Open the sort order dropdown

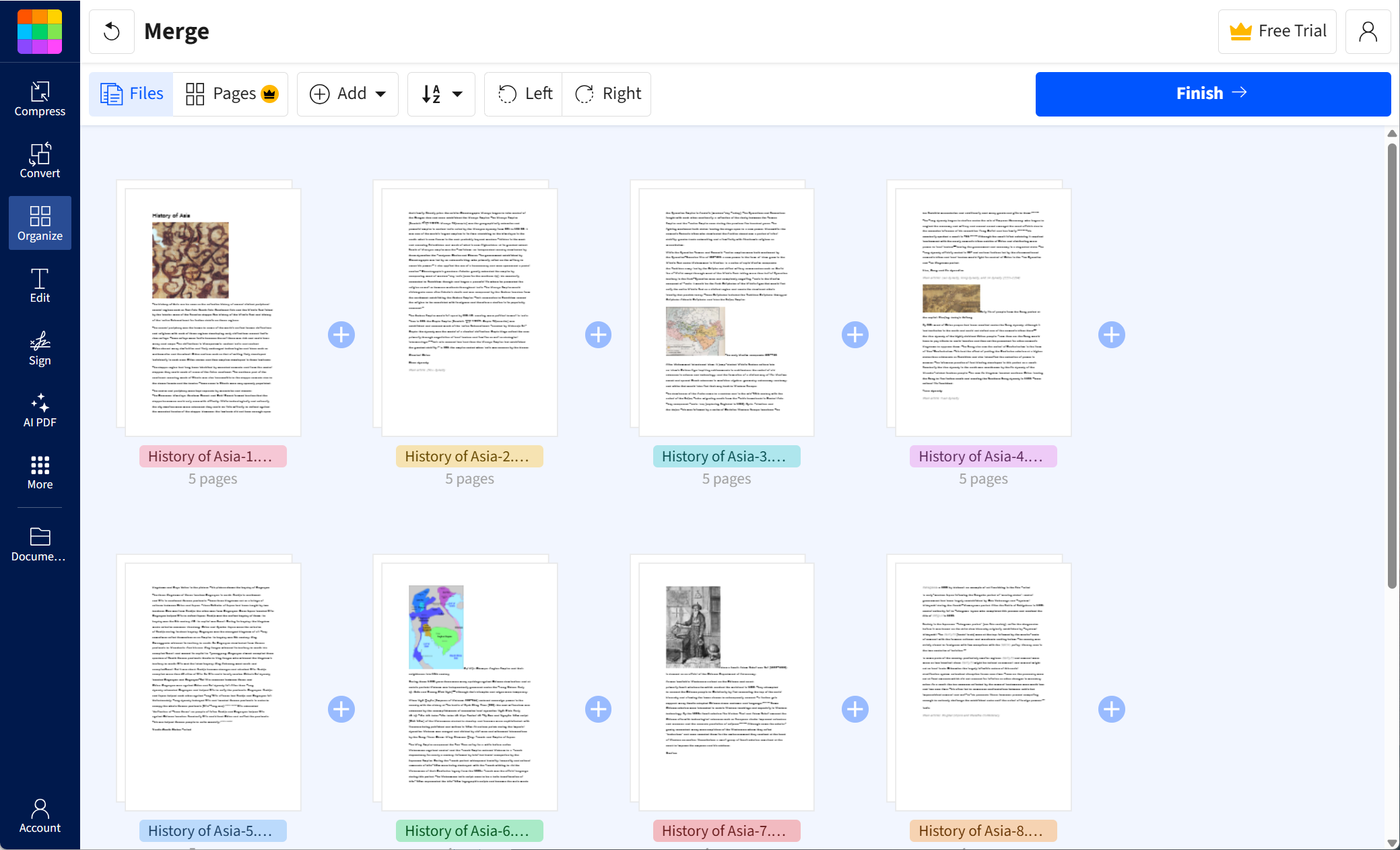[x=441, y=94]
